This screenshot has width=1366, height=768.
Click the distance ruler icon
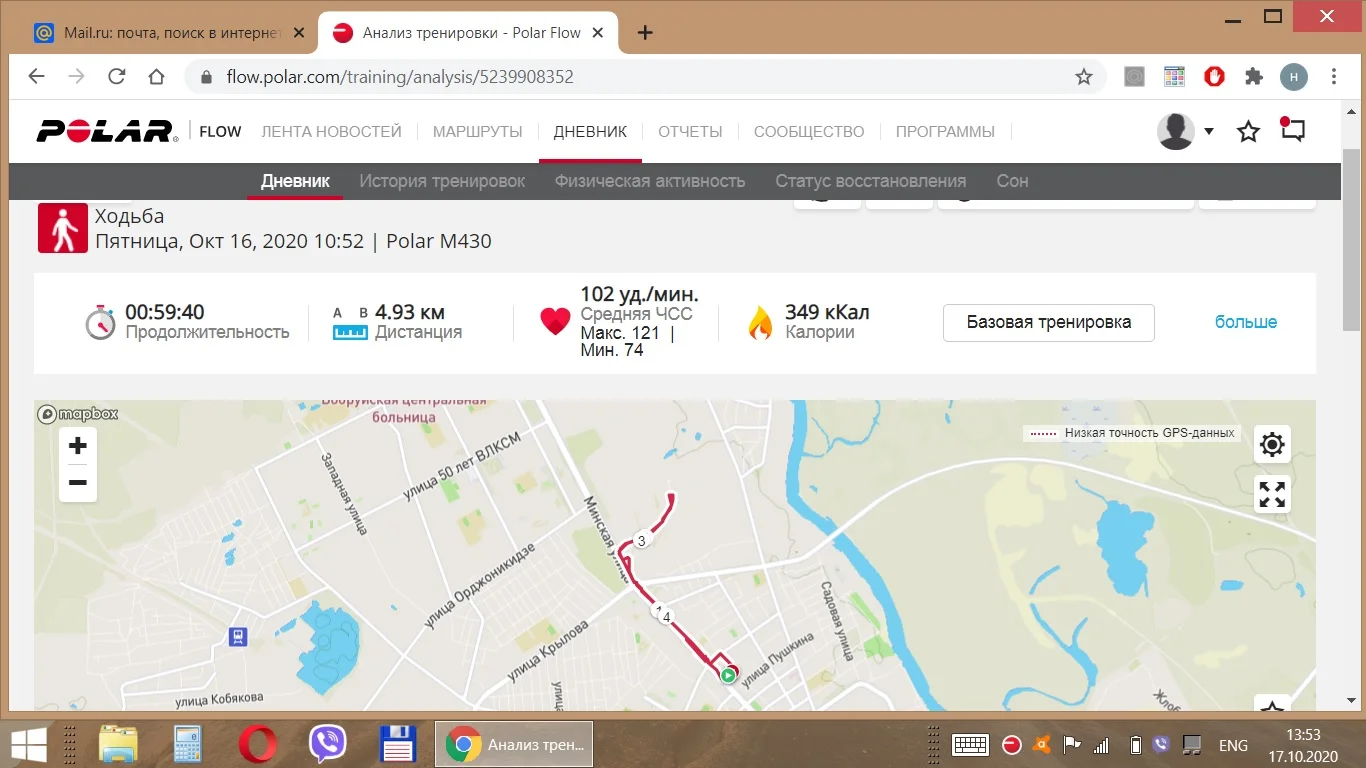pos(350,325)
